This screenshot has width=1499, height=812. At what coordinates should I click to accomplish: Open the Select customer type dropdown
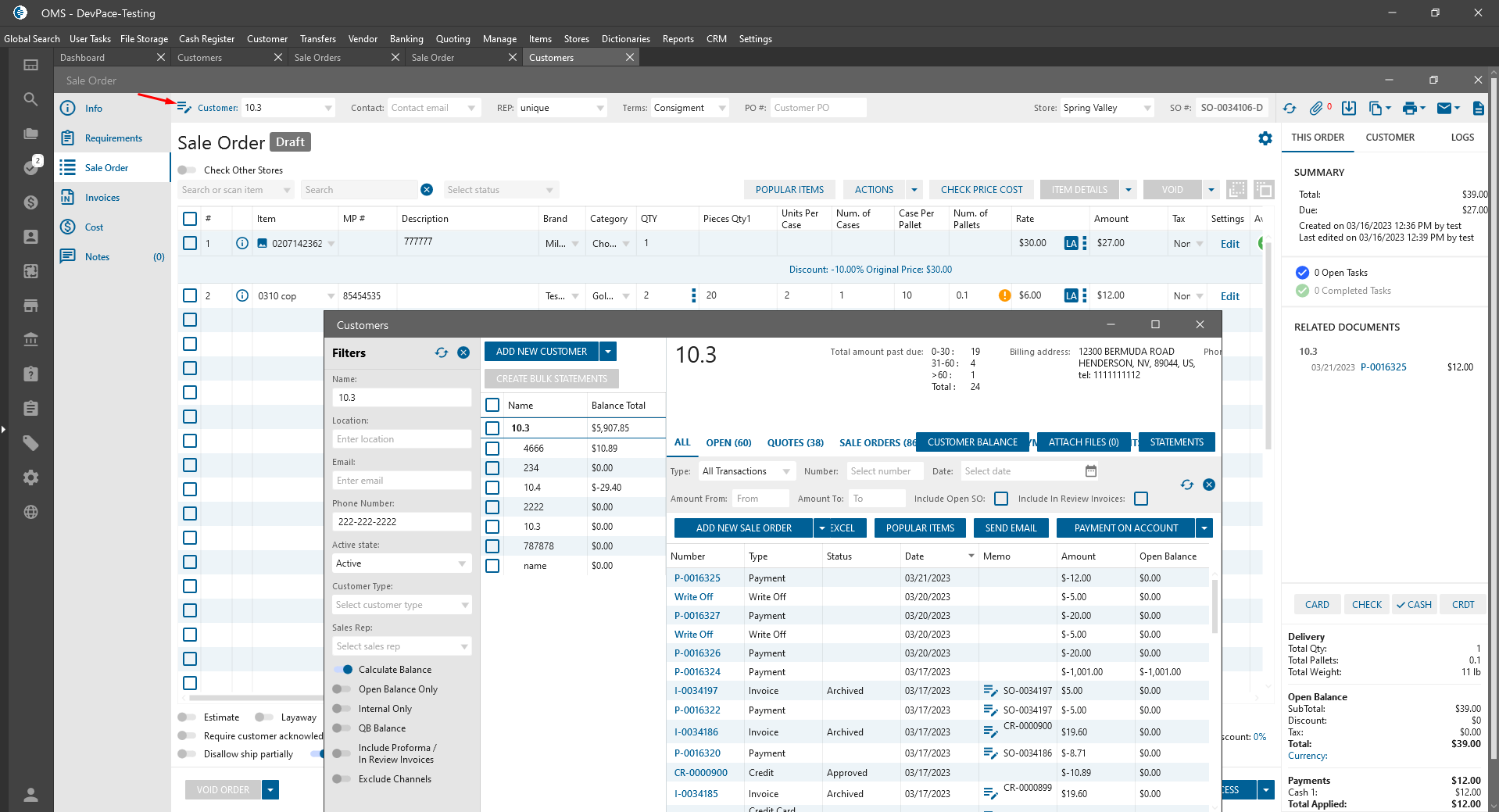pos(402,605)
